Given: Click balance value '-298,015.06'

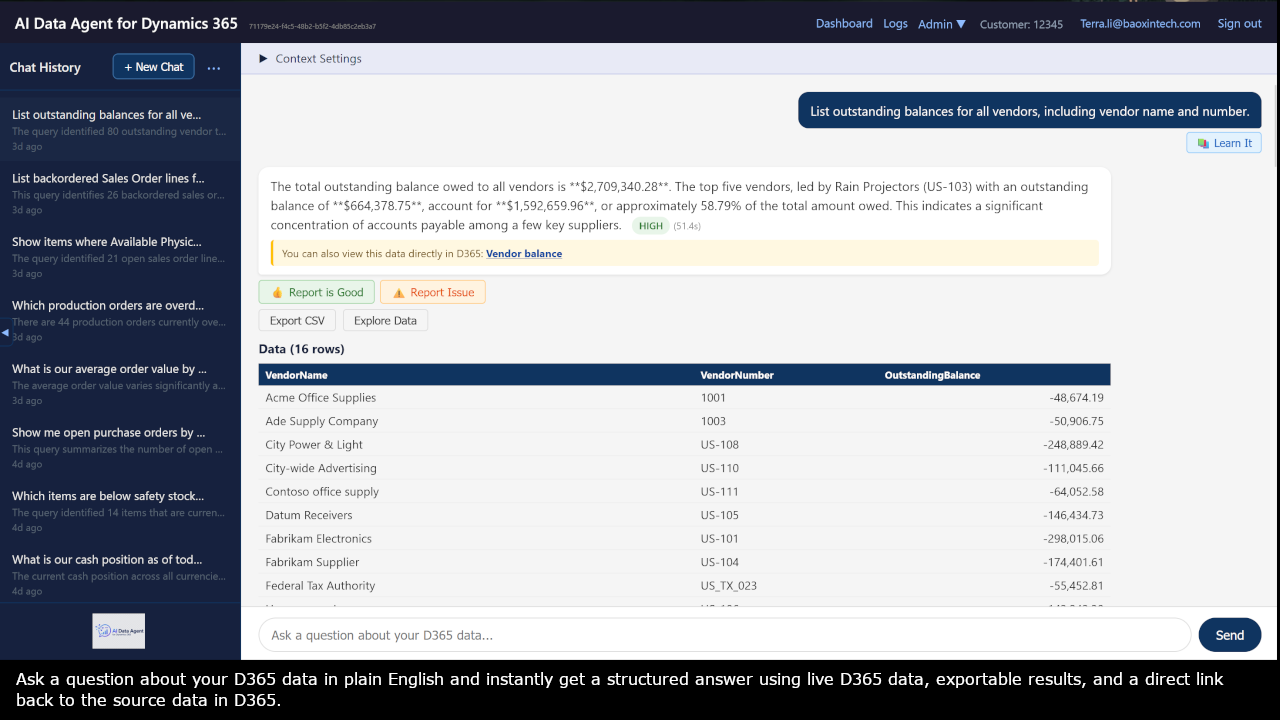Looking at the screenshot, I should pyautogui.click(x=1074, y=539).
